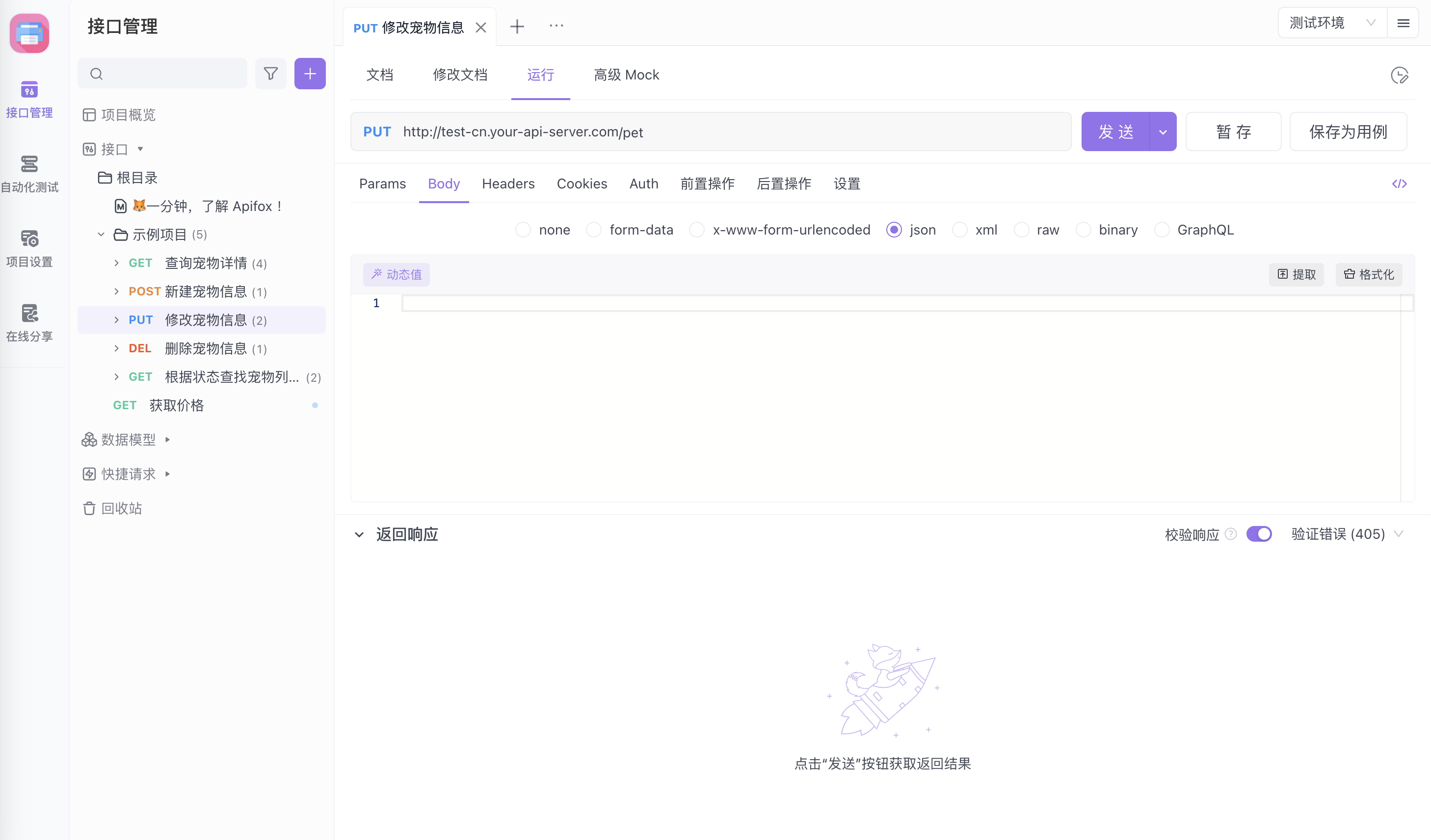Select the form-data body type

(630, 230)
